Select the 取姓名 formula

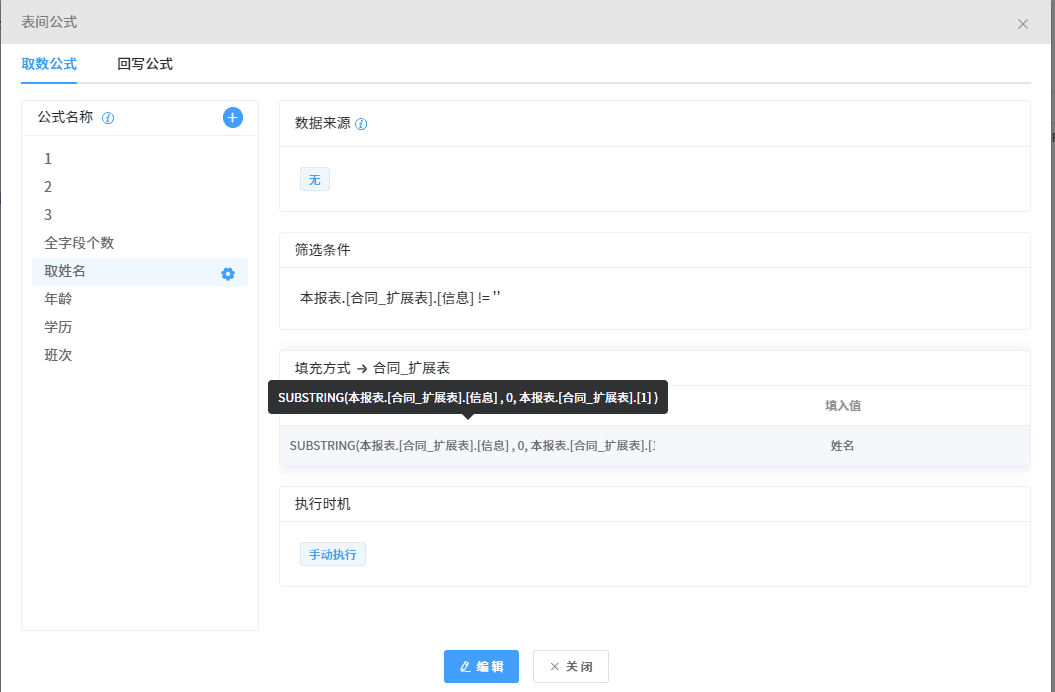(140, 271)
